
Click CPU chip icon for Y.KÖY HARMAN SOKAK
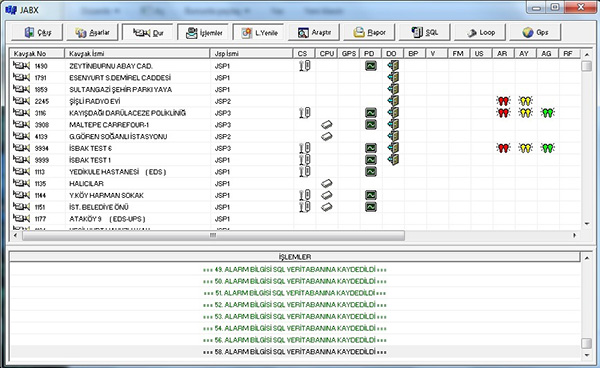[x=326, y=195]
